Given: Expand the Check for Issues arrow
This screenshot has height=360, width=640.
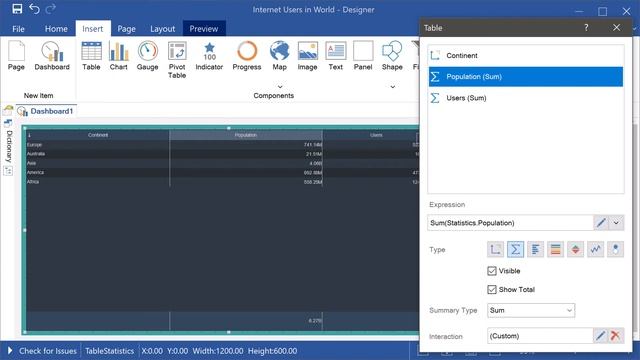Looking at the screenshot, I should pos(10,351).
